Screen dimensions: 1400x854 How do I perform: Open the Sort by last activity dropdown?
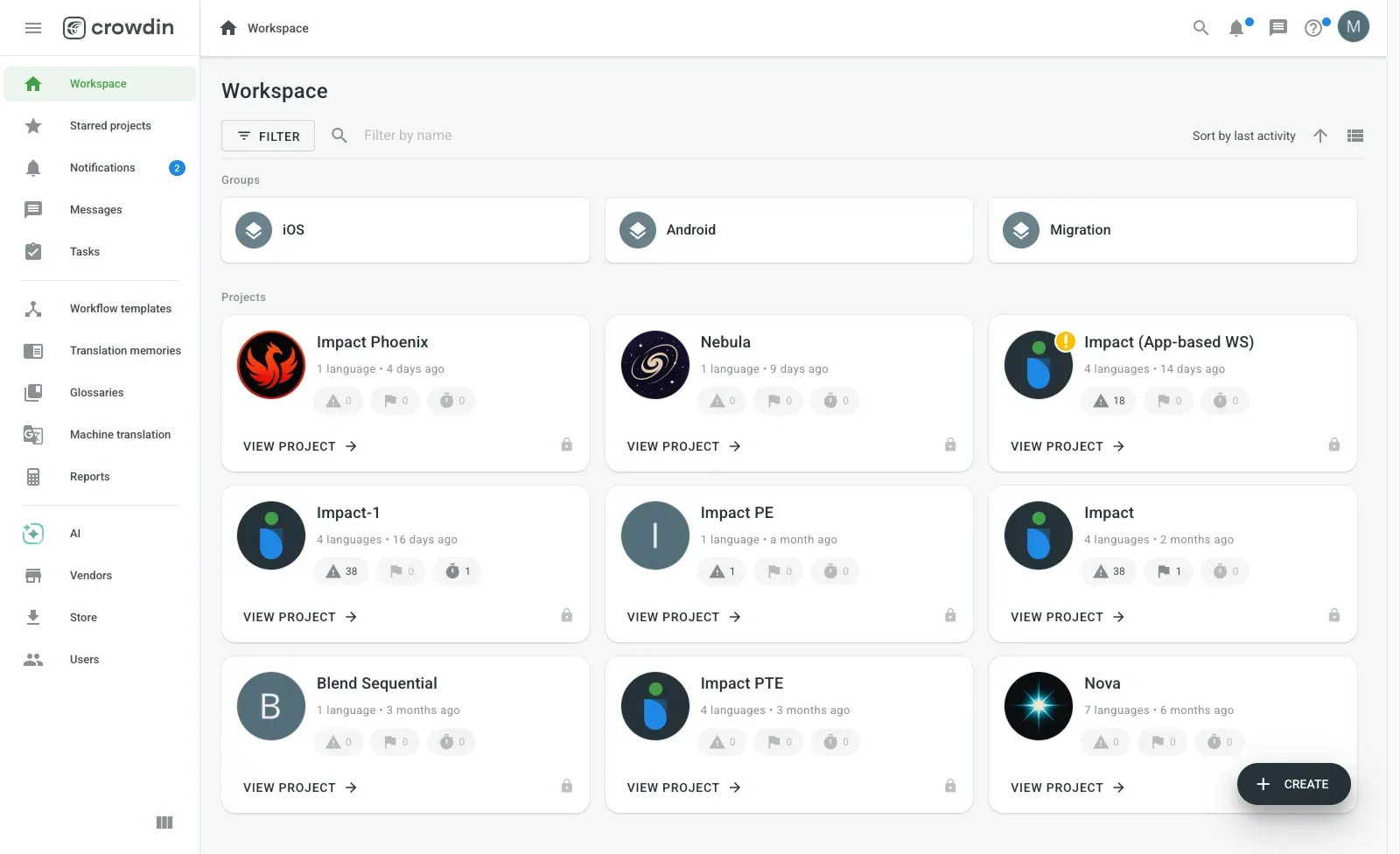(1243, 136)
